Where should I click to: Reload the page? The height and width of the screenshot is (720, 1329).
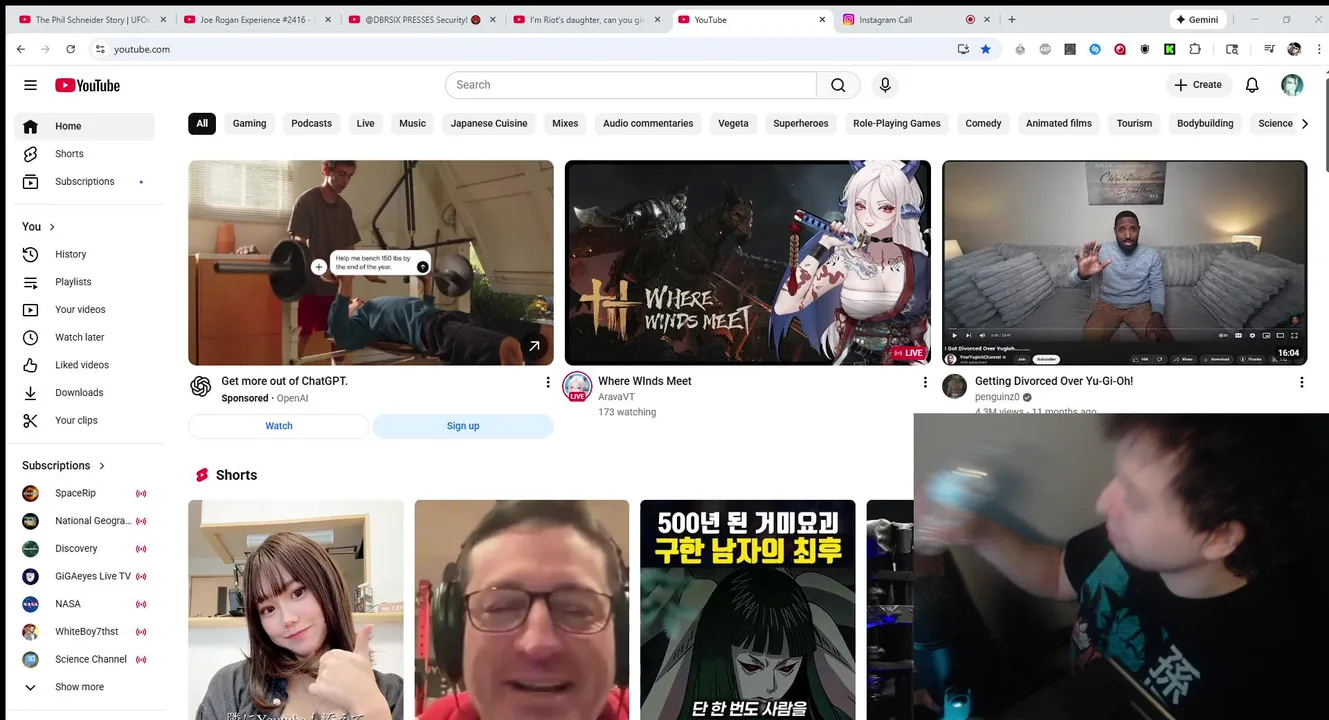70,49
